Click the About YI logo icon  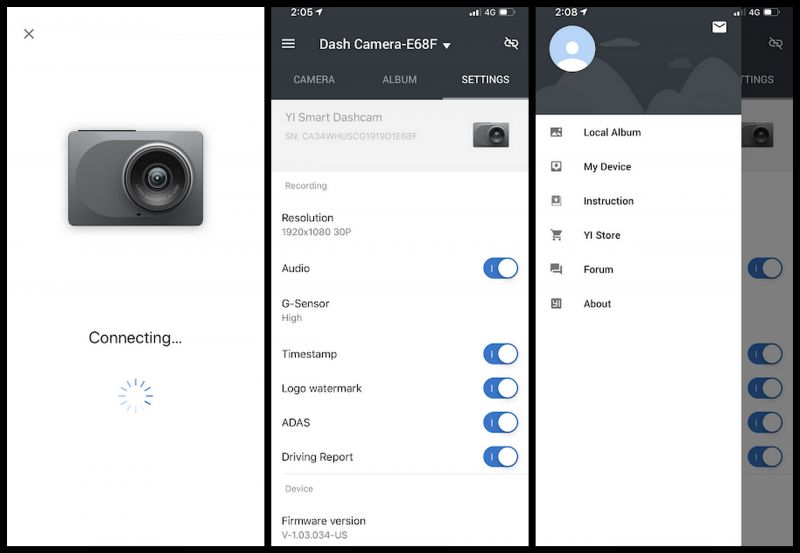pyautogui.click(x=556, y=304)
